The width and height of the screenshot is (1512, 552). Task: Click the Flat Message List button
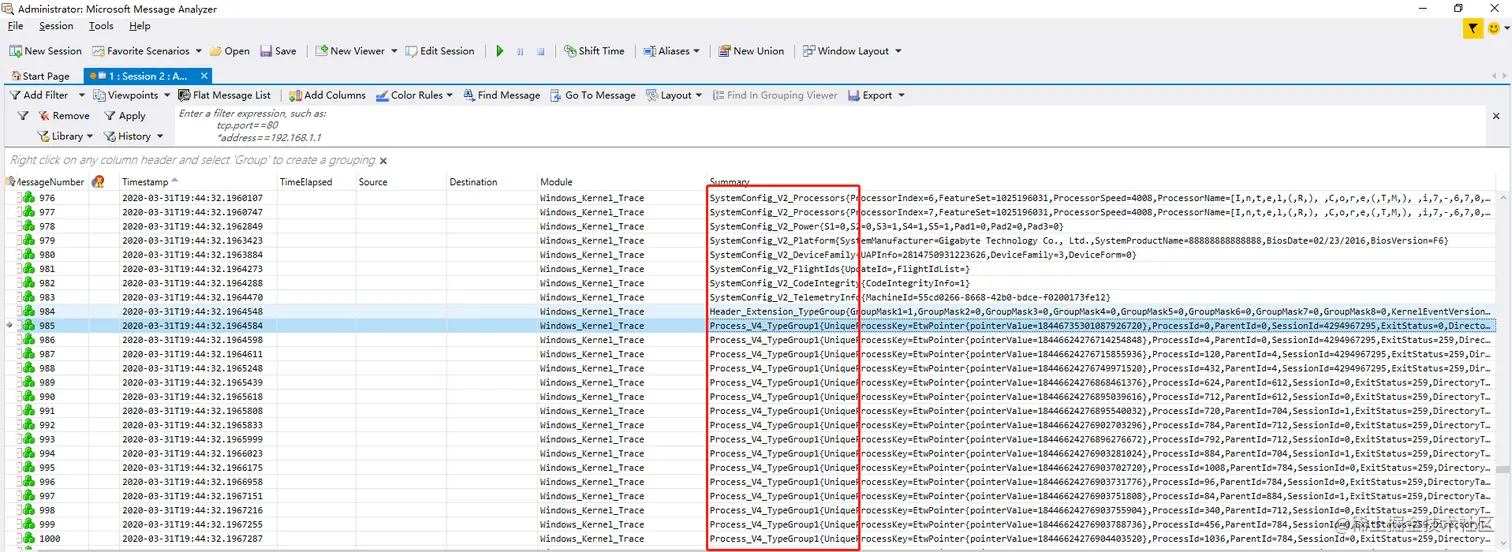coord(225,95)
